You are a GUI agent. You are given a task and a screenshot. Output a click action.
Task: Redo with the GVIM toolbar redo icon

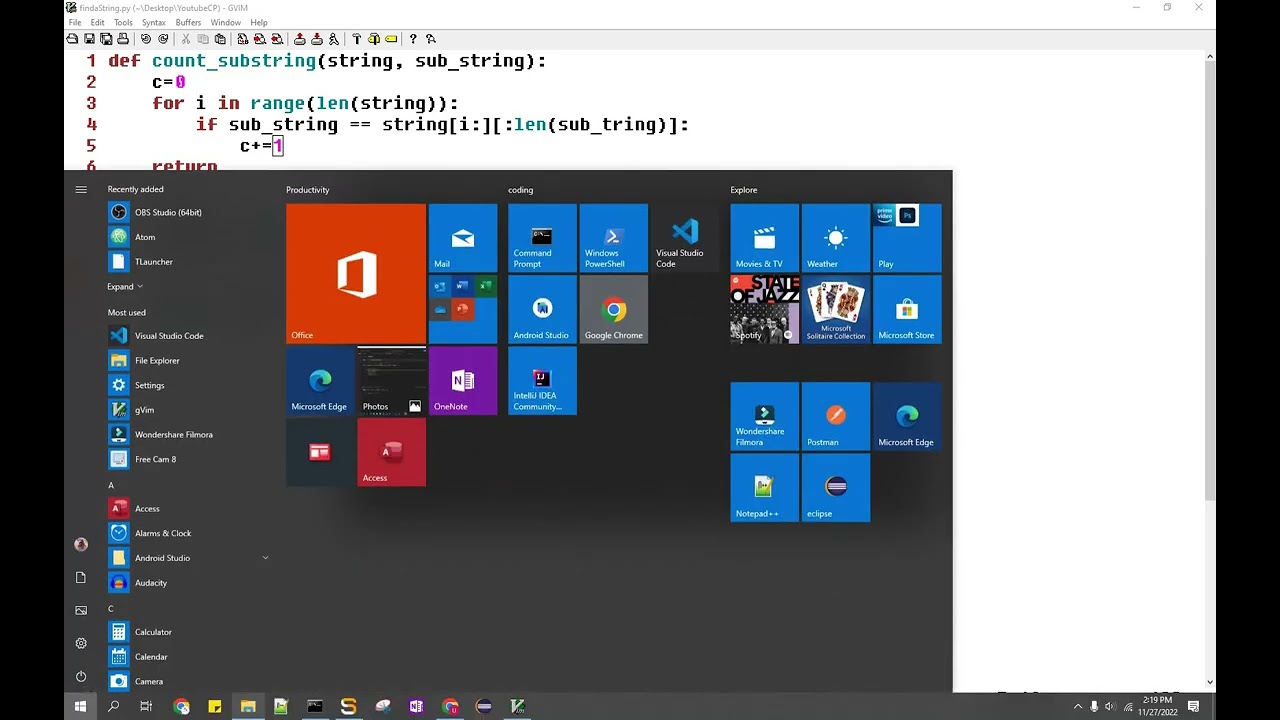[163, 39]
